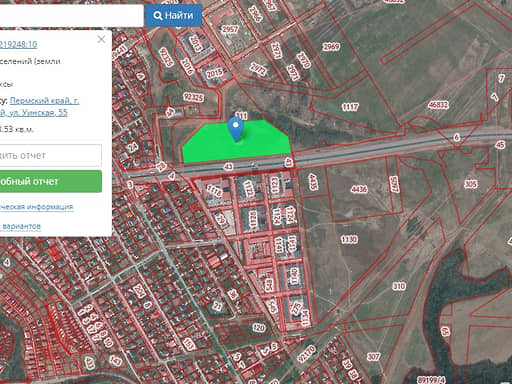The width and height of the screenshot is (512, 384).
Task: Close the parcel info popup
Action: click(x=101, y=40)
